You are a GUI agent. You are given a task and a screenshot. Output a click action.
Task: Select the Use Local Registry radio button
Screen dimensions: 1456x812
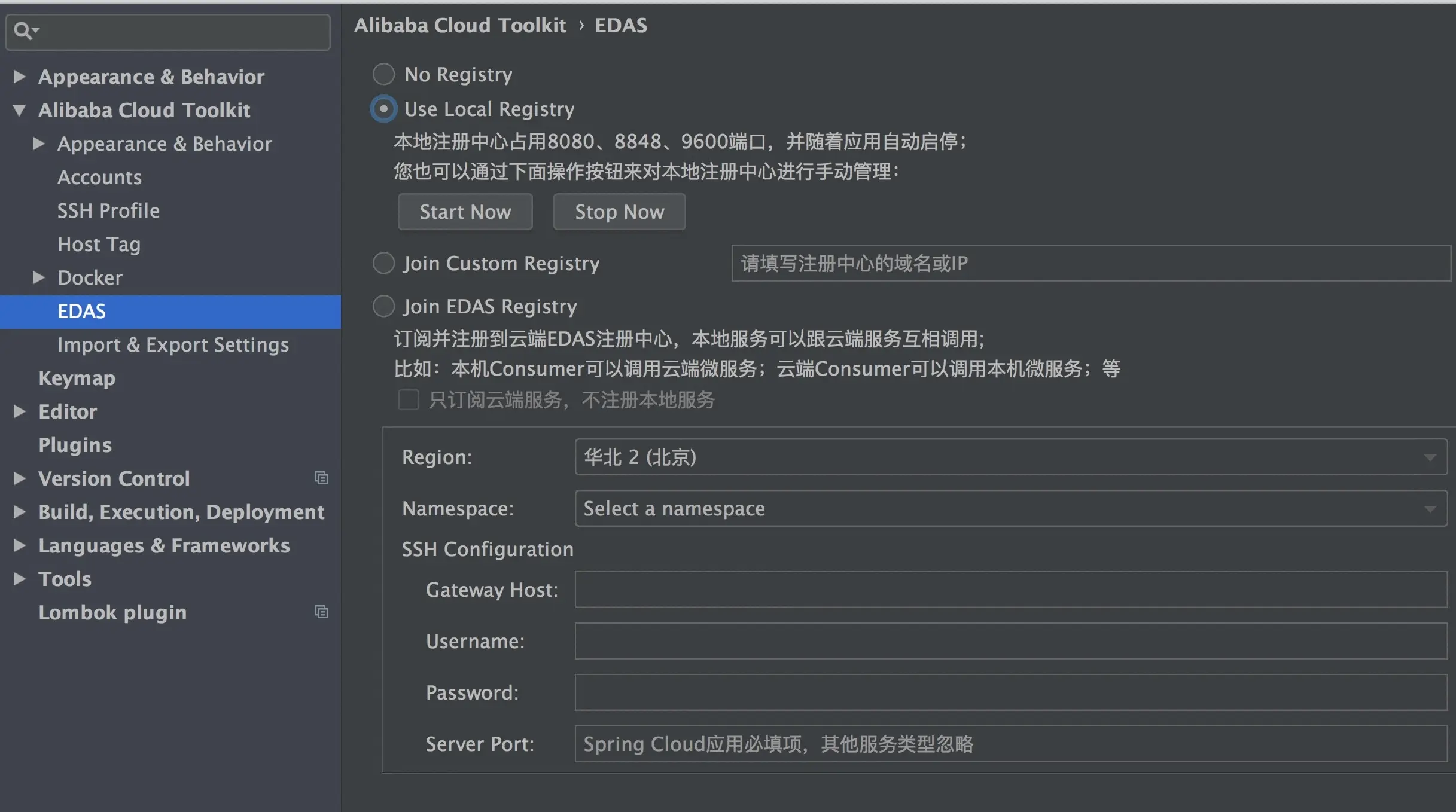[x=383, y=109]
